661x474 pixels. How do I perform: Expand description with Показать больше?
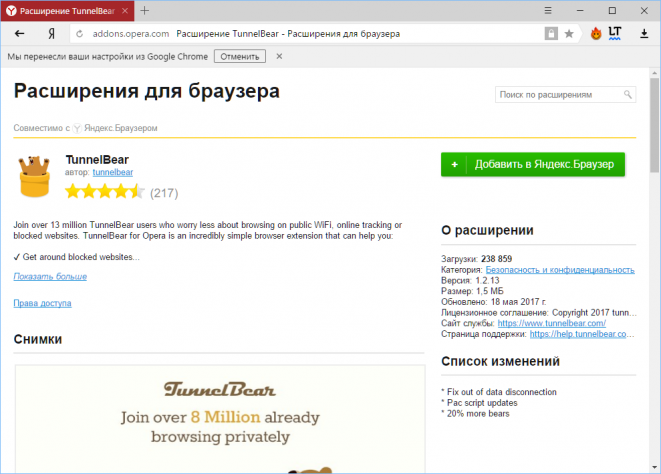[x=50, y=277]
